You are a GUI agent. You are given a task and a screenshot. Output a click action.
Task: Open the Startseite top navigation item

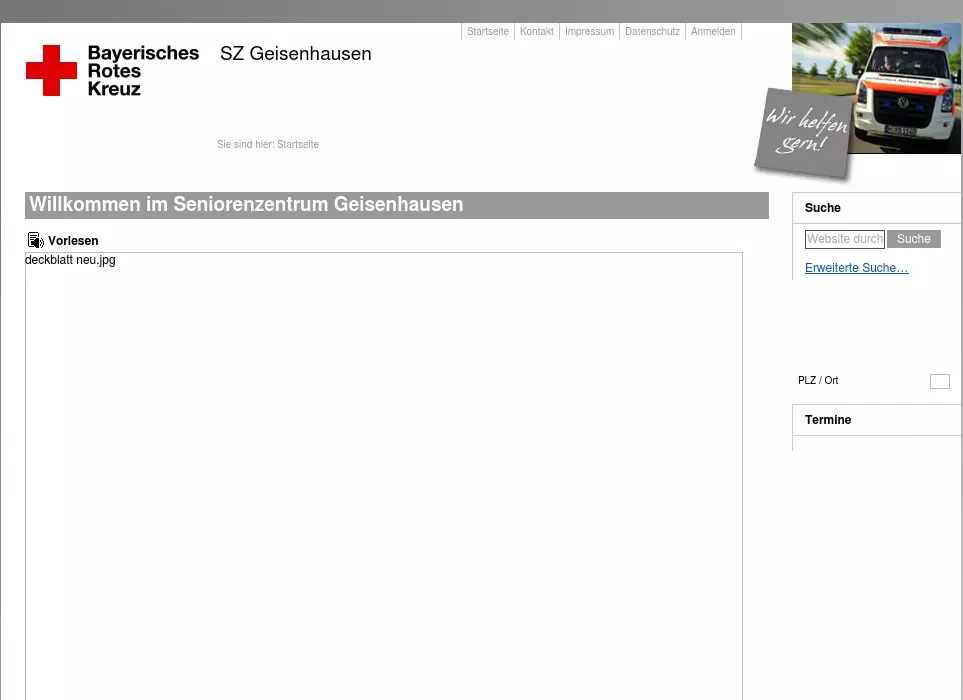pyautogui.click(x=487, y=32)
